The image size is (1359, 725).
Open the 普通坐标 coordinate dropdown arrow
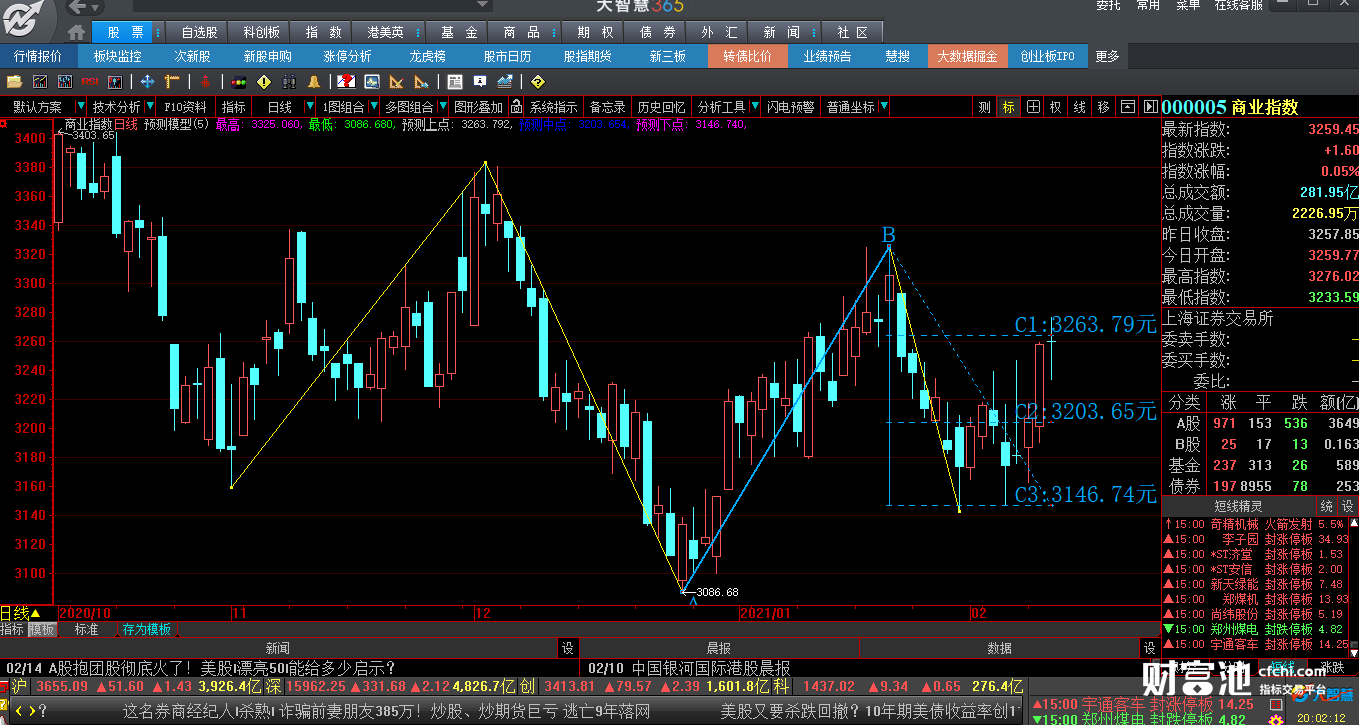pos(884,106)
